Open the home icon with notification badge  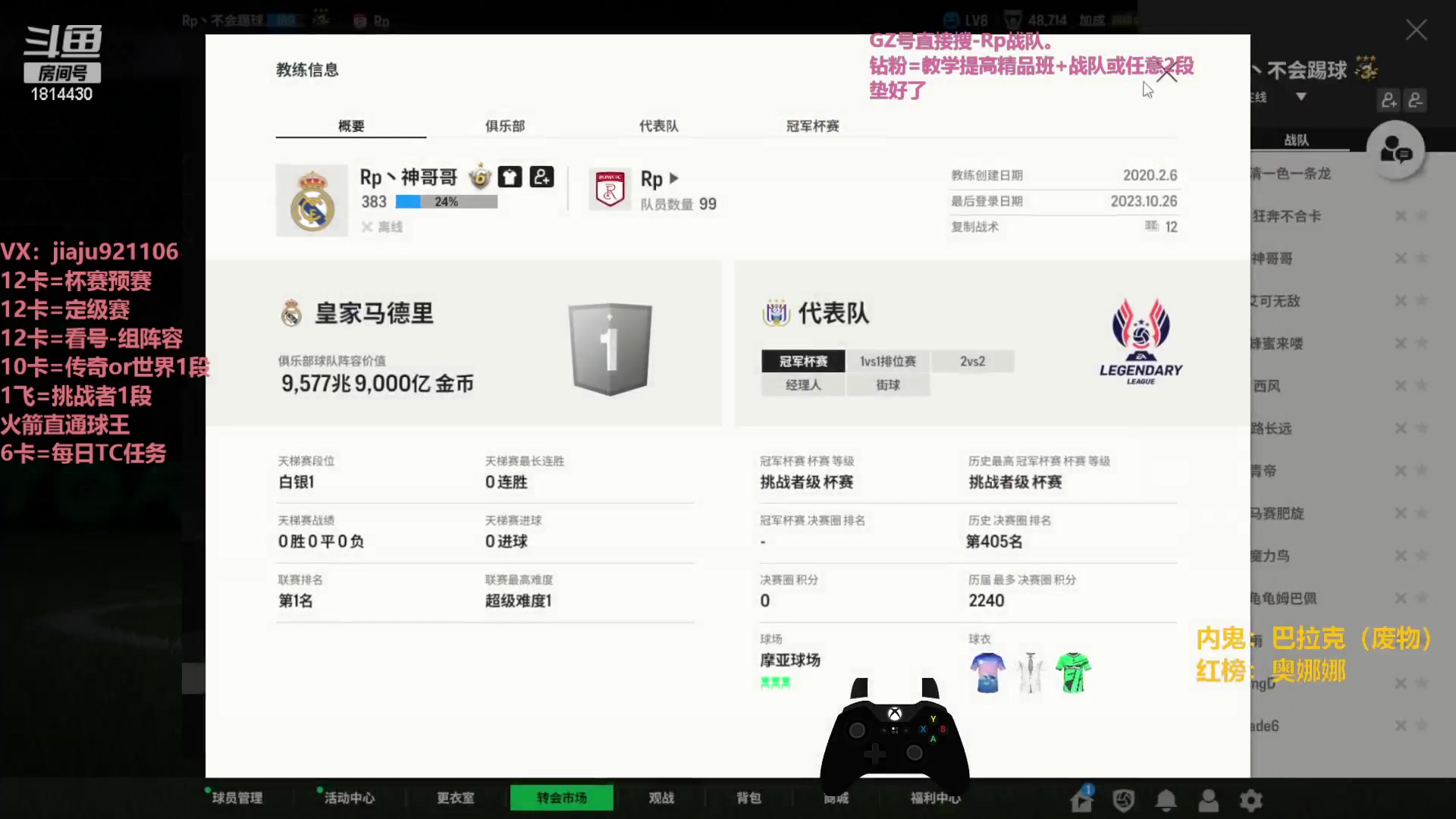pos(1082,799)
